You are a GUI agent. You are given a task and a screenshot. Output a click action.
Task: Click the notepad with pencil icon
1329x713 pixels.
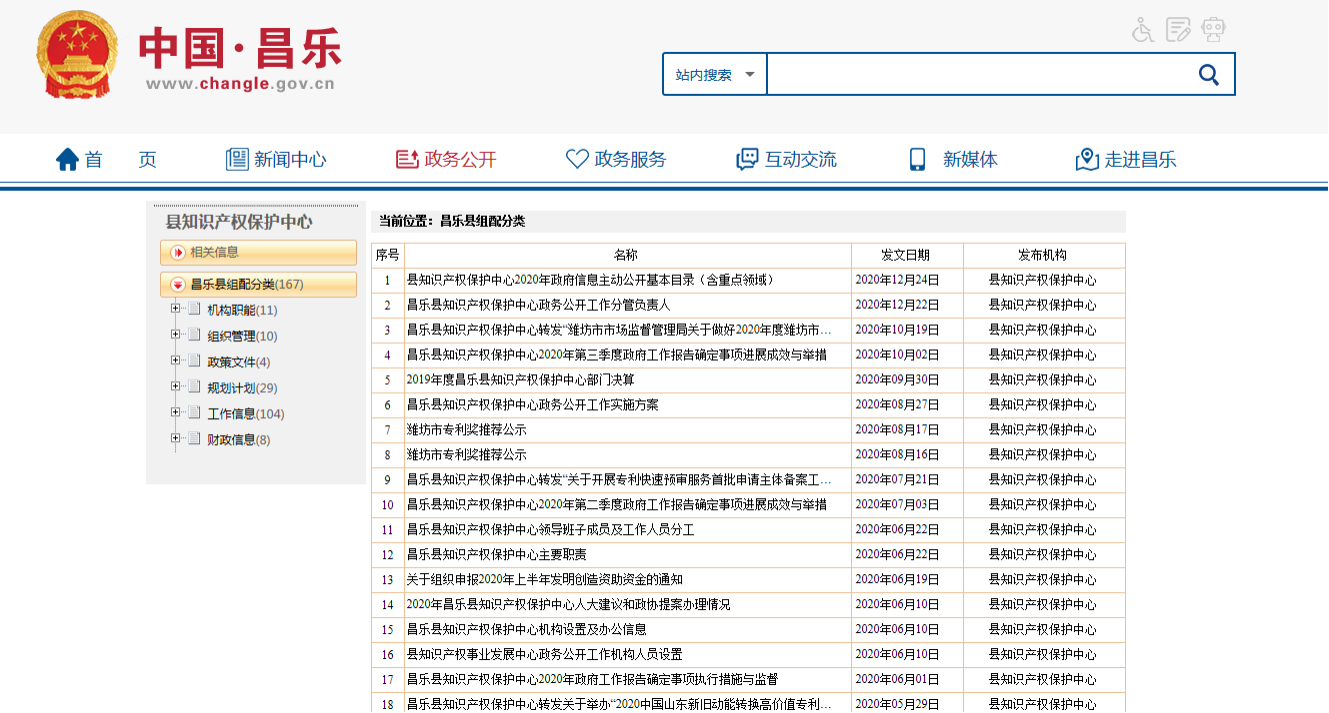pos(1179,30)
